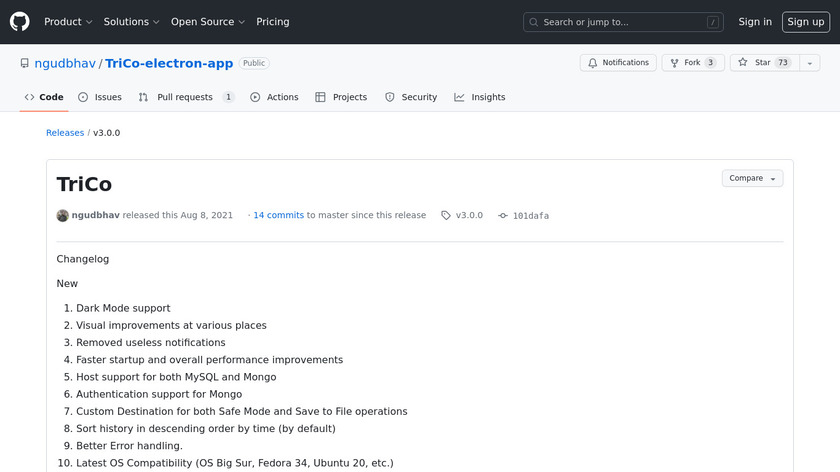The height and width of the screenshot is (472, 840).
Task: Switch to the Issues tab
Action: click(100, 97)
